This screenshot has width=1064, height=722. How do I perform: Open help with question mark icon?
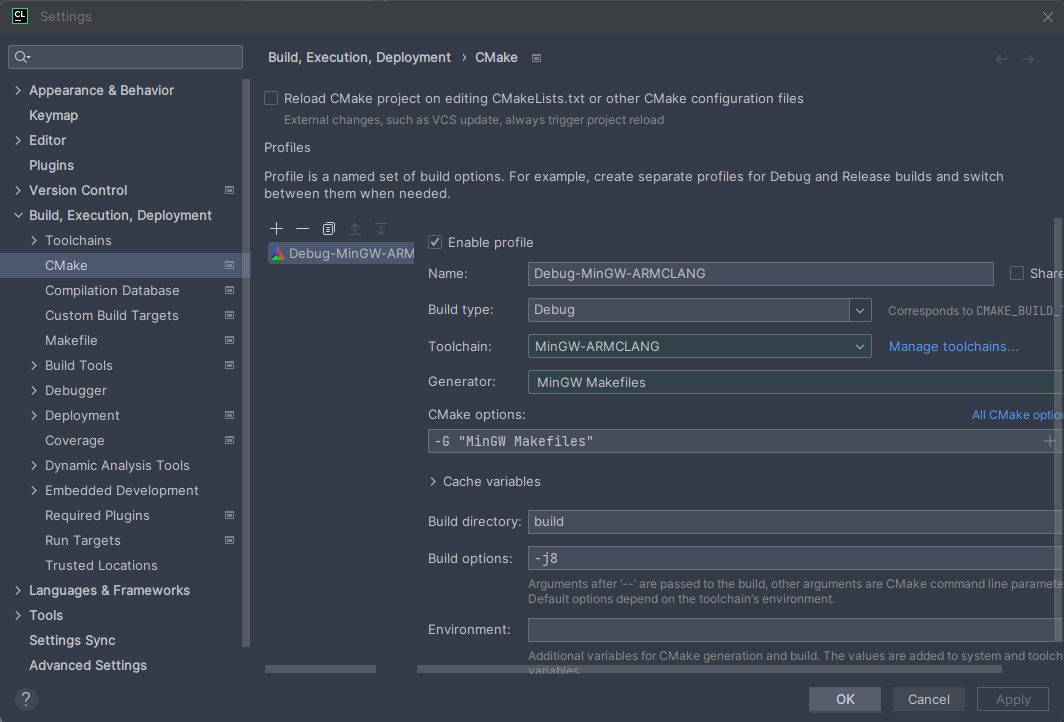point(26,699)
